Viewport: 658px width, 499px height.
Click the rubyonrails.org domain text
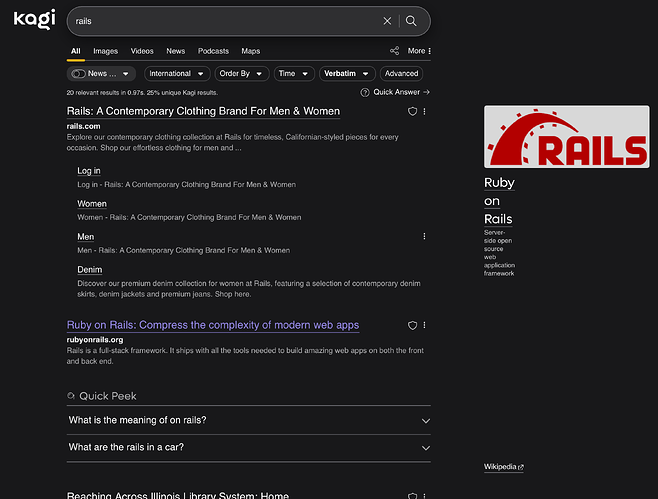(x=95, y=340)
